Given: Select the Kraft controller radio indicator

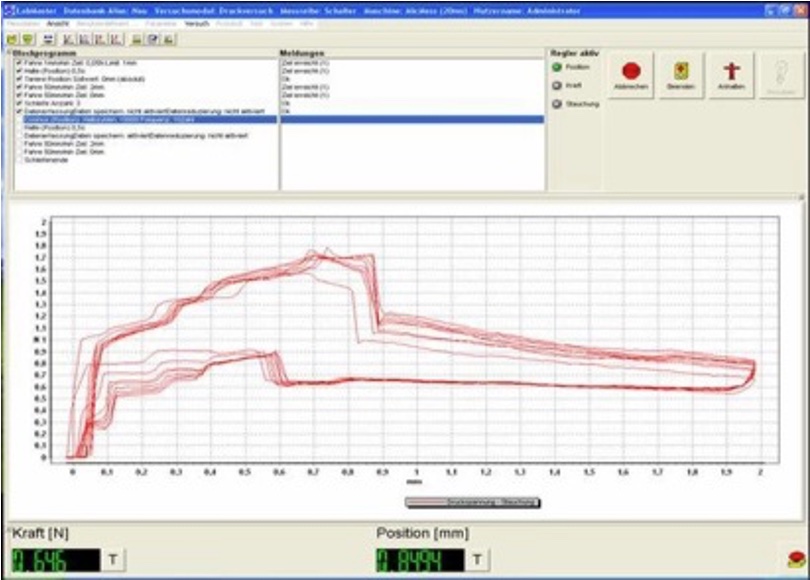Looking at the screenshot, I should 557,85.
